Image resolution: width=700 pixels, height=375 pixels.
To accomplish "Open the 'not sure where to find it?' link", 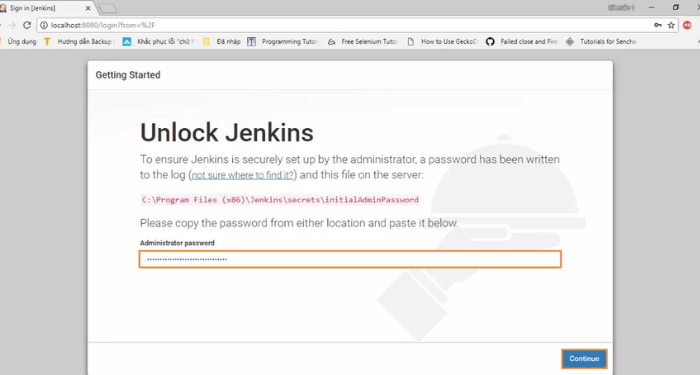I will coord(243,175).
